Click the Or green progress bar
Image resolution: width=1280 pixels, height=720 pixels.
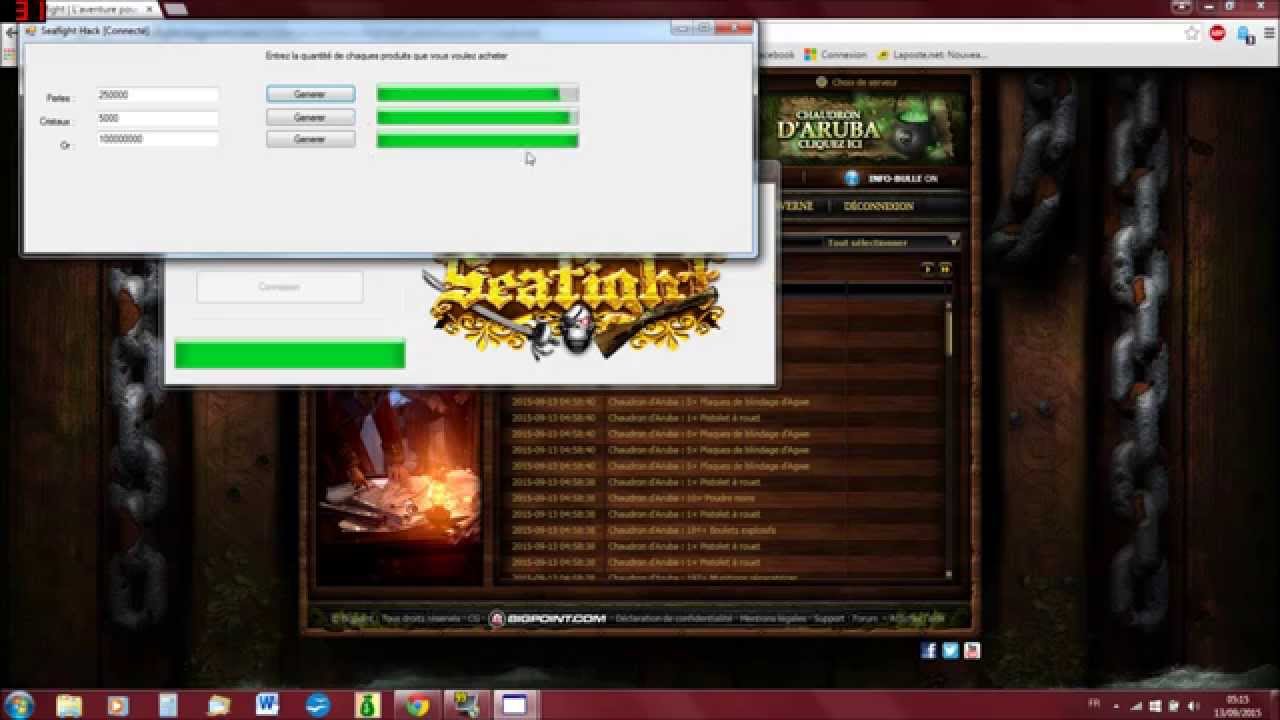(x=477, y=140)
